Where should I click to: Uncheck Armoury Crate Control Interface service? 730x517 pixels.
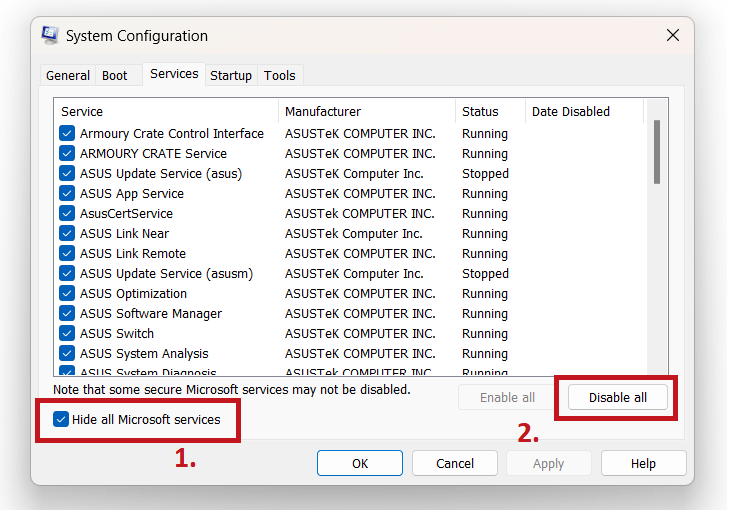[x=67, y=134]
